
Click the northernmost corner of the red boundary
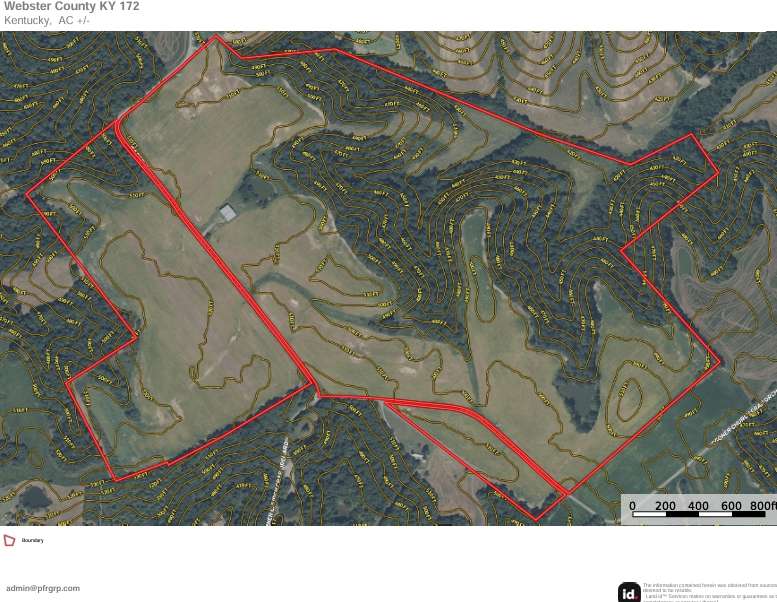pyautogui.click(x=215, y=35)
